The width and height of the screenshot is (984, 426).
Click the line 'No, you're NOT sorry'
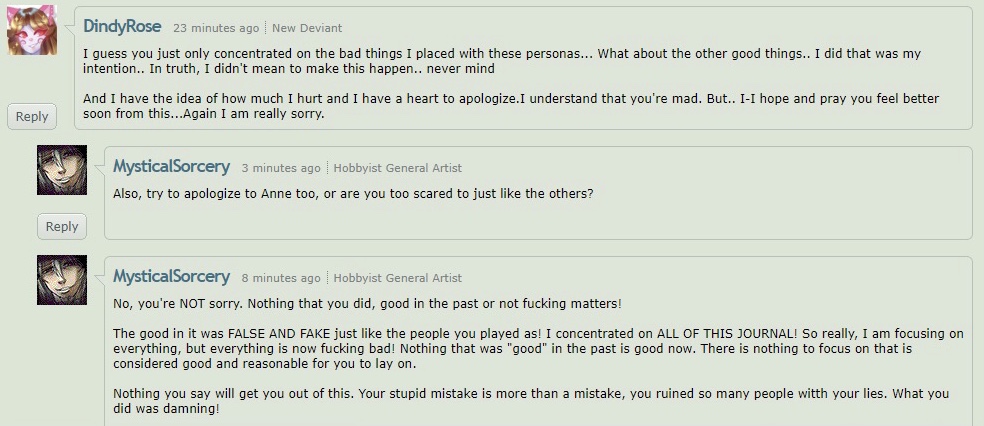(367, 304)
